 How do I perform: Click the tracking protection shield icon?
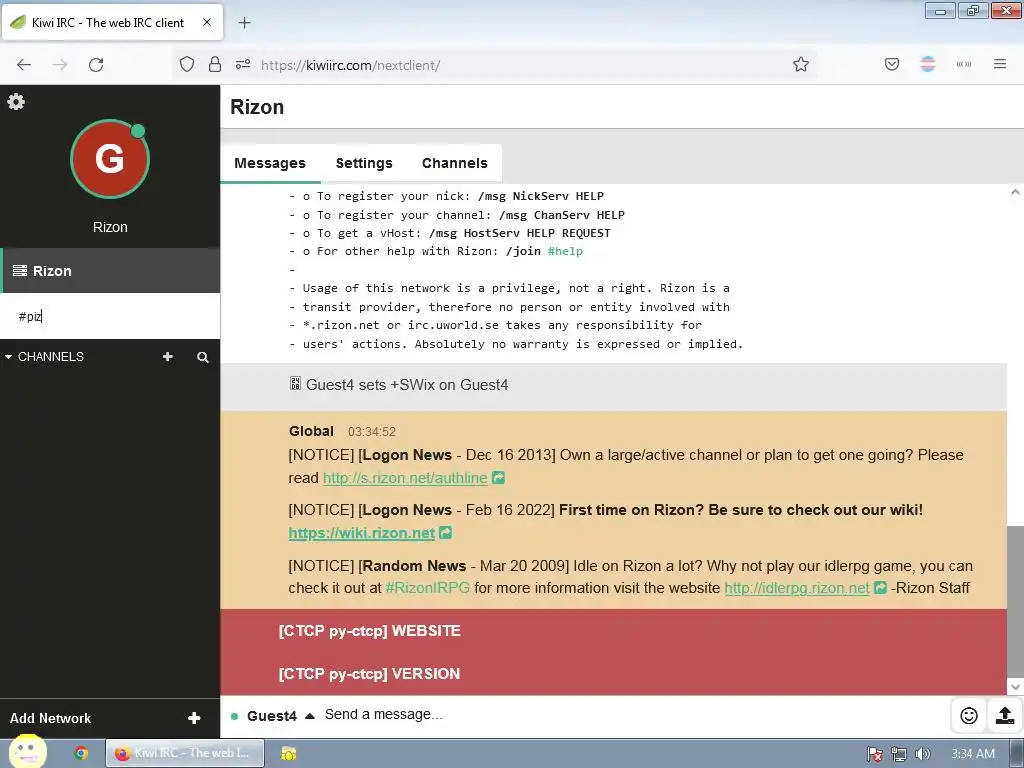[x=187, y=64]
